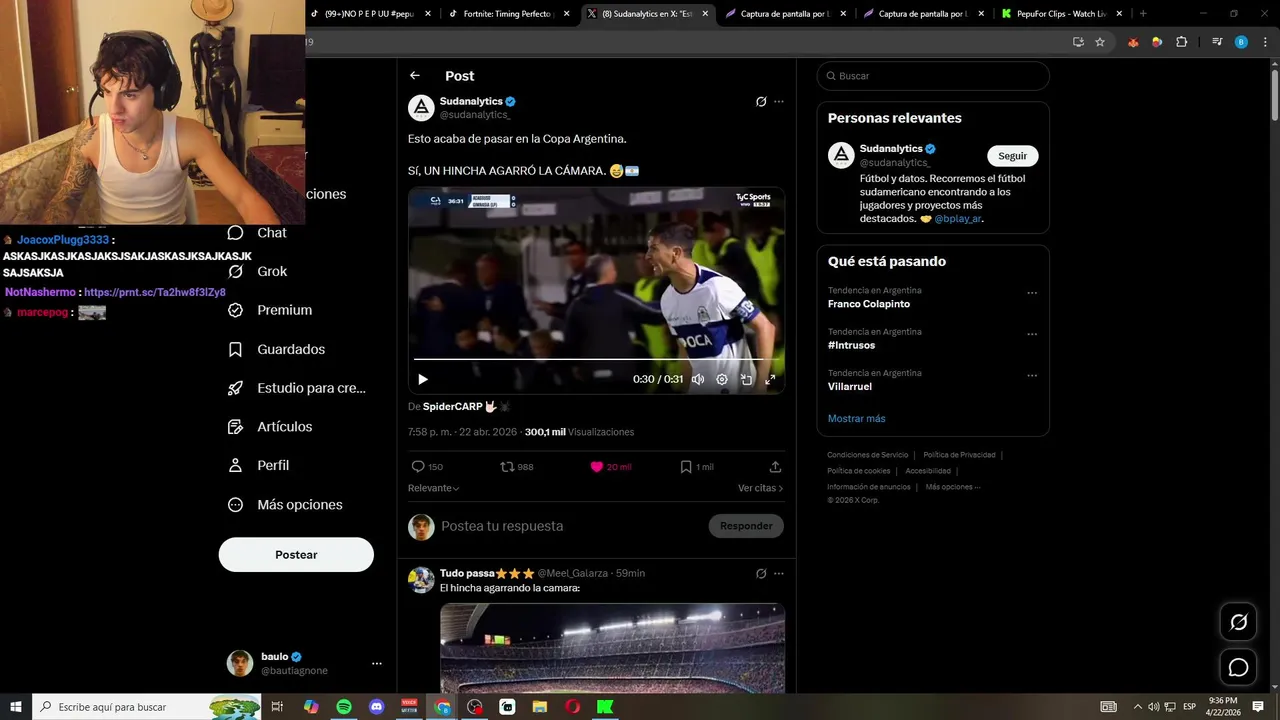The image size is (1280, 720).
Task: Open three-dot menu on Tudo passa reply
Action: (x=779, y=574)
